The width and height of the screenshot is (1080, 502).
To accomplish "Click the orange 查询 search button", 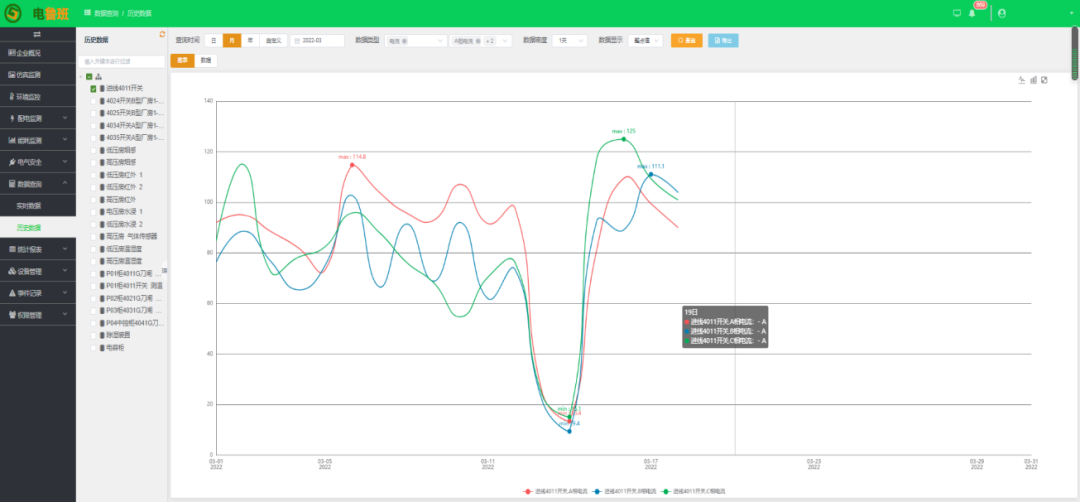I will pyautogui.click(x=686, y=40).
